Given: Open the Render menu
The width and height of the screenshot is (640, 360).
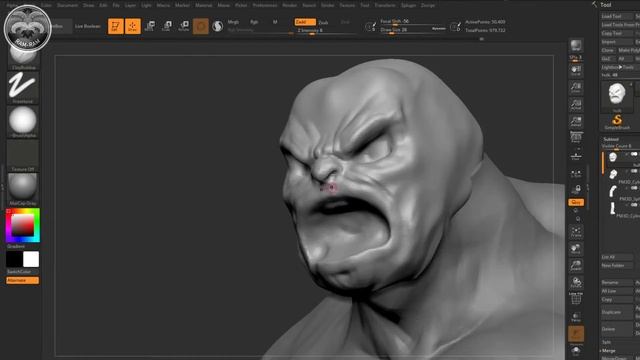Looking at the screenshot, I should tap(289, 5).
